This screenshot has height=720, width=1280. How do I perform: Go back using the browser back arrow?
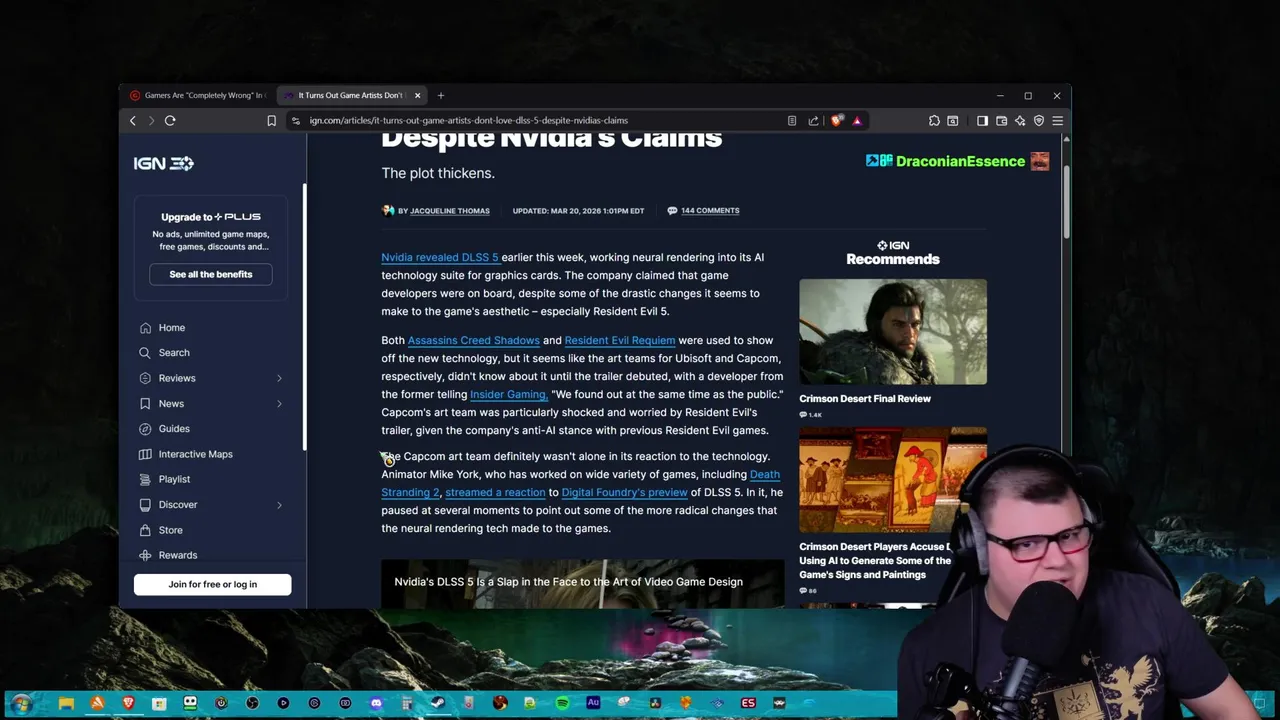point(132,121)
